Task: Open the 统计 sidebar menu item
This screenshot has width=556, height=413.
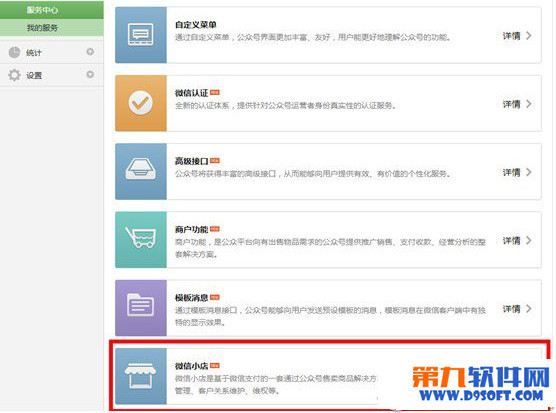Action: pyautogui.click(x=52, y=52)
